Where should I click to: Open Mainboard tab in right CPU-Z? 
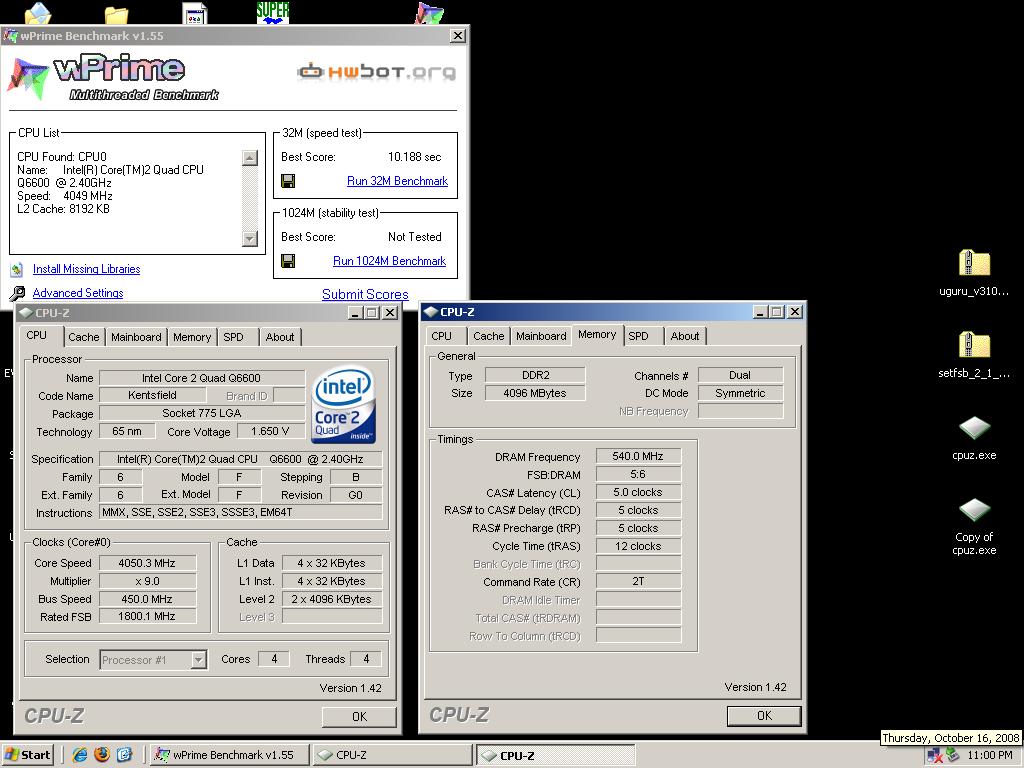click(x=541, y=336)
